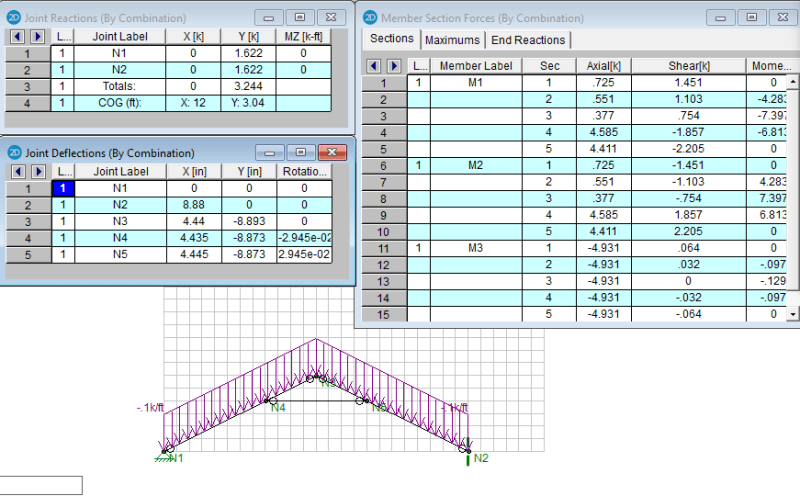
Task: Click Shear[k] column header
Action: click(689, 66)
